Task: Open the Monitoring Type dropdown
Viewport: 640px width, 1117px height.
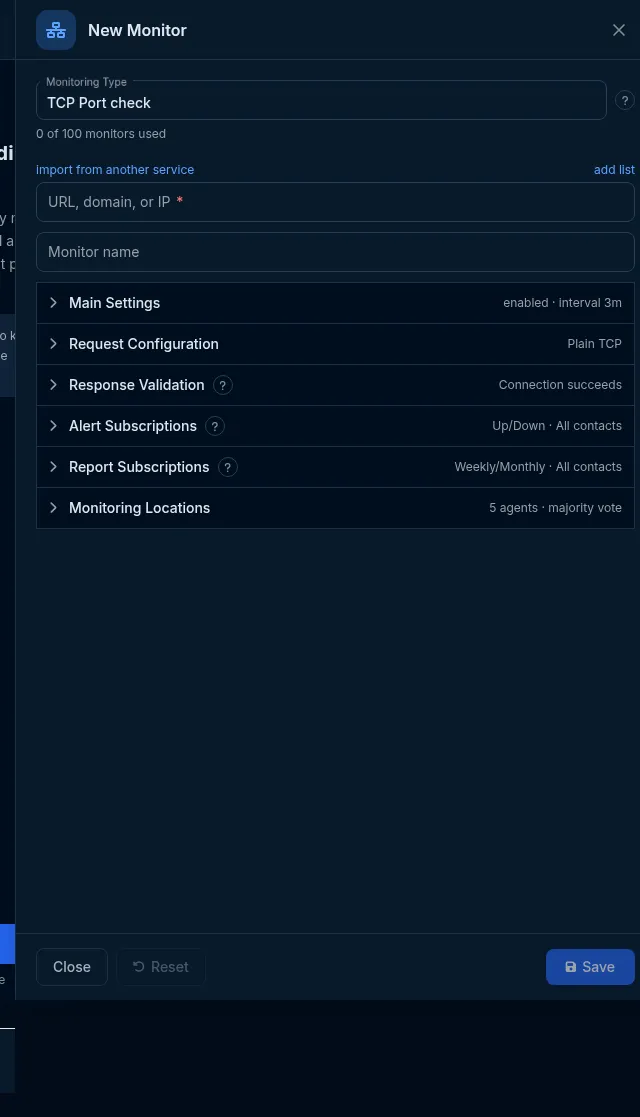Action: click(321, 100)
